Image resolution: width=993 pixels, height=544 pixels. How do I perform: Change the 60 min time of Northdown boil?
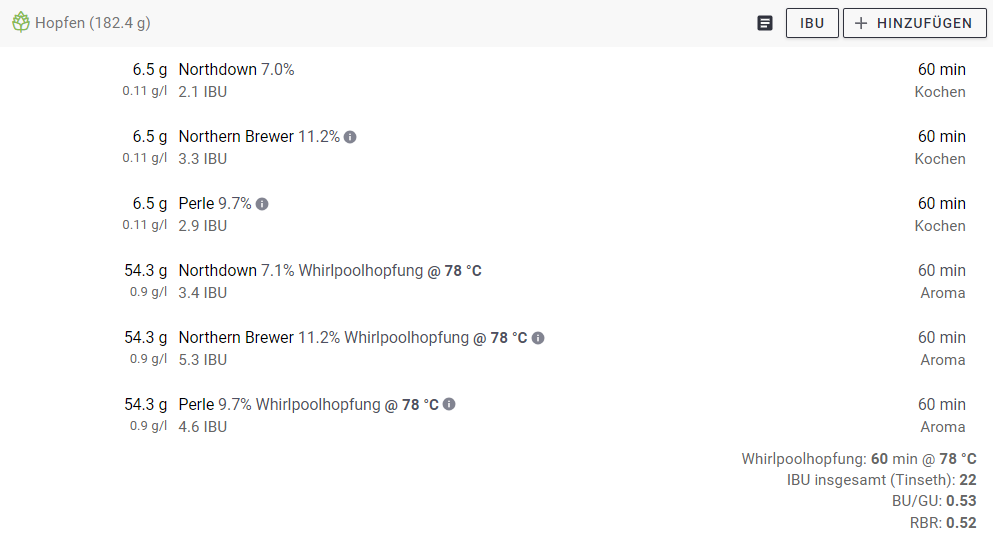tap(941, 70)
